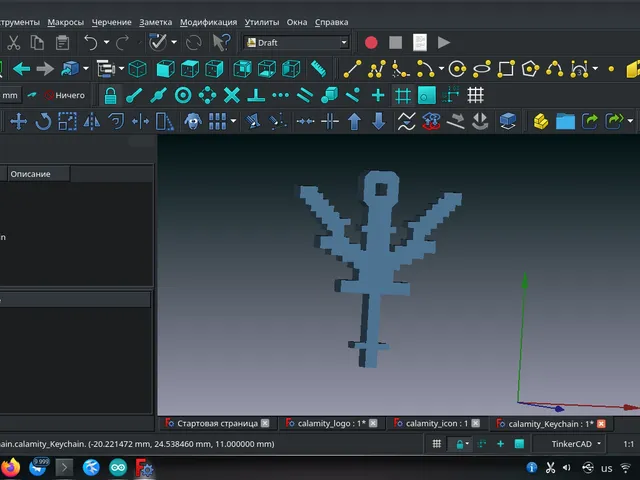Expand the Array tools dropdown arrow

pyautogui.click(x=233, y=121)
